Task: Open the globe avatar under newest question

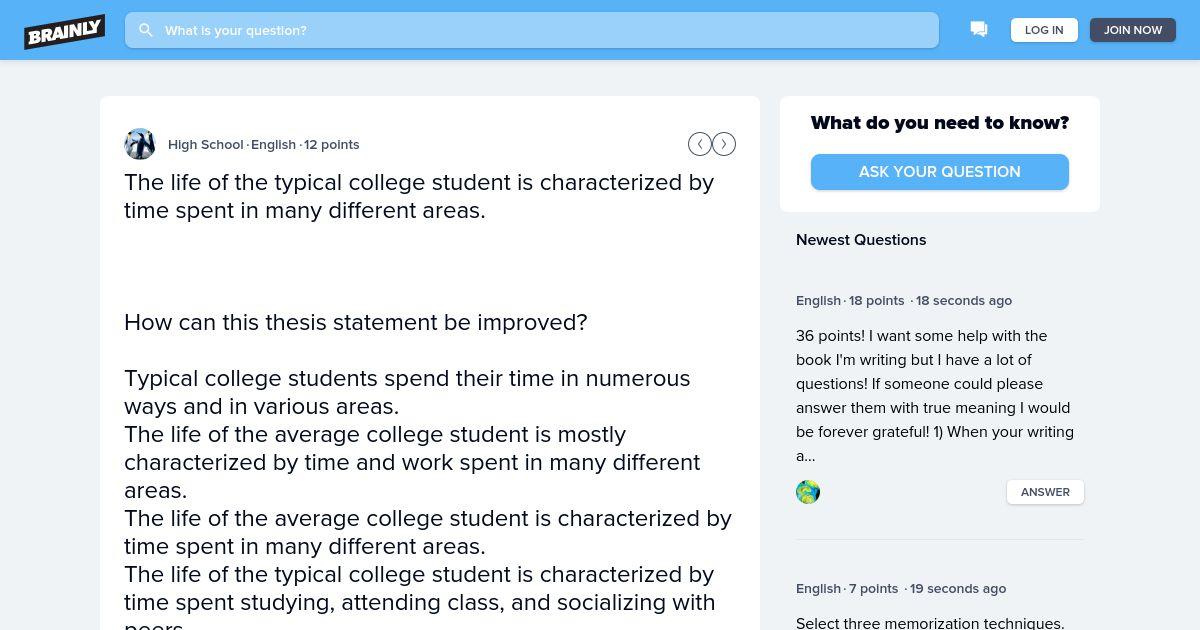Action: pos(808,492)
